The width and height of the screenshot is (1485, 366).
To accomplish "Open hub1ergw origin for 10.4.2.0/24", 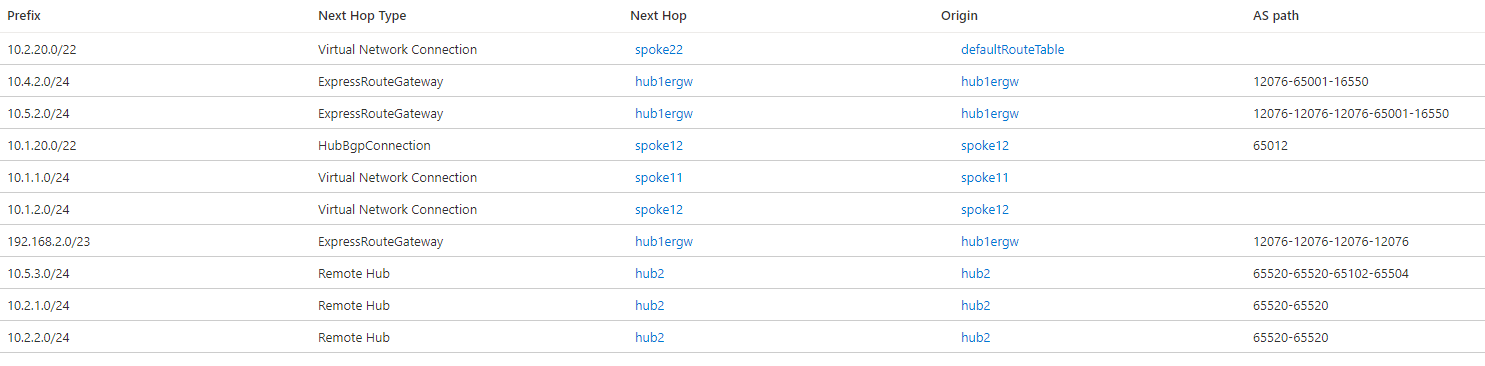I will click(x=989, y=81).
